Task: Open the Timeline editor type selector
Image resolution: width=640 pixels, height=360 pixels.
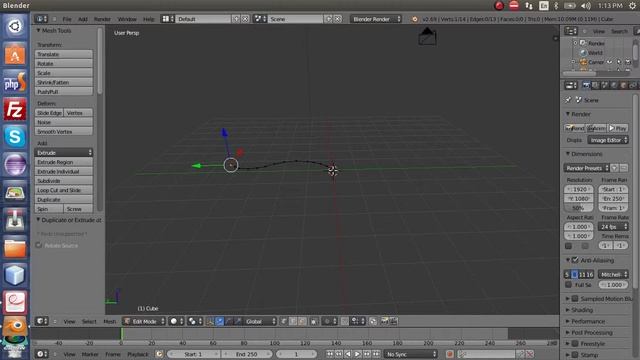Action: tap(42, 354)
